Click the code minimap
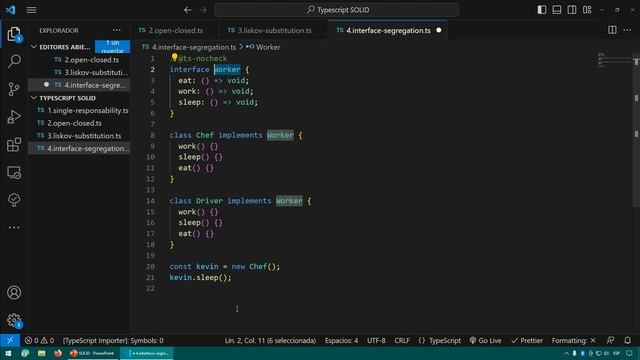 pyautogui.click(x=614, y=61)
